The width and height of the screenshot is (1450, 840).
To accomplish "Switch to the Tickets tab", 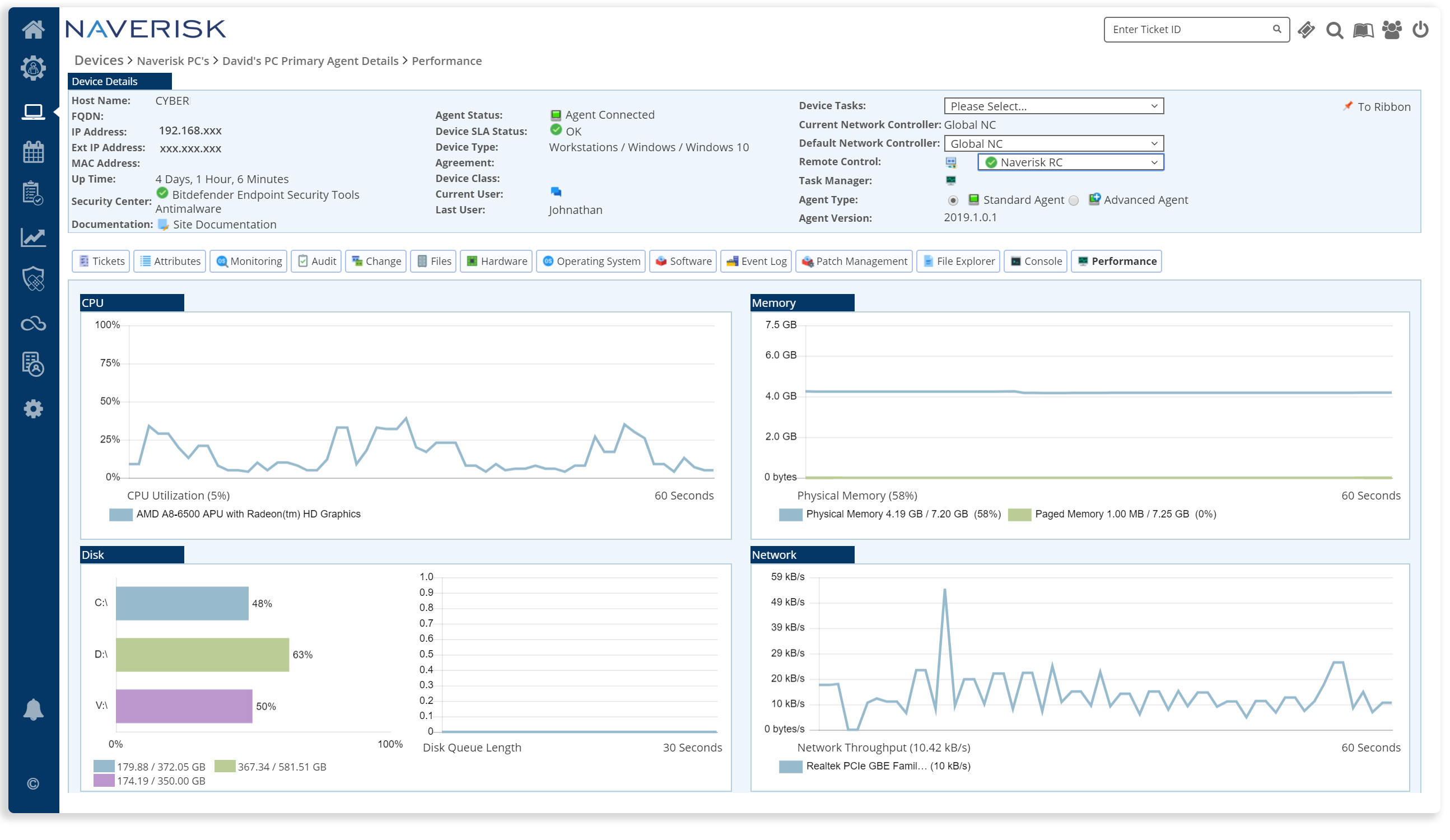I will pyautogui.click(x=101, y=261).
